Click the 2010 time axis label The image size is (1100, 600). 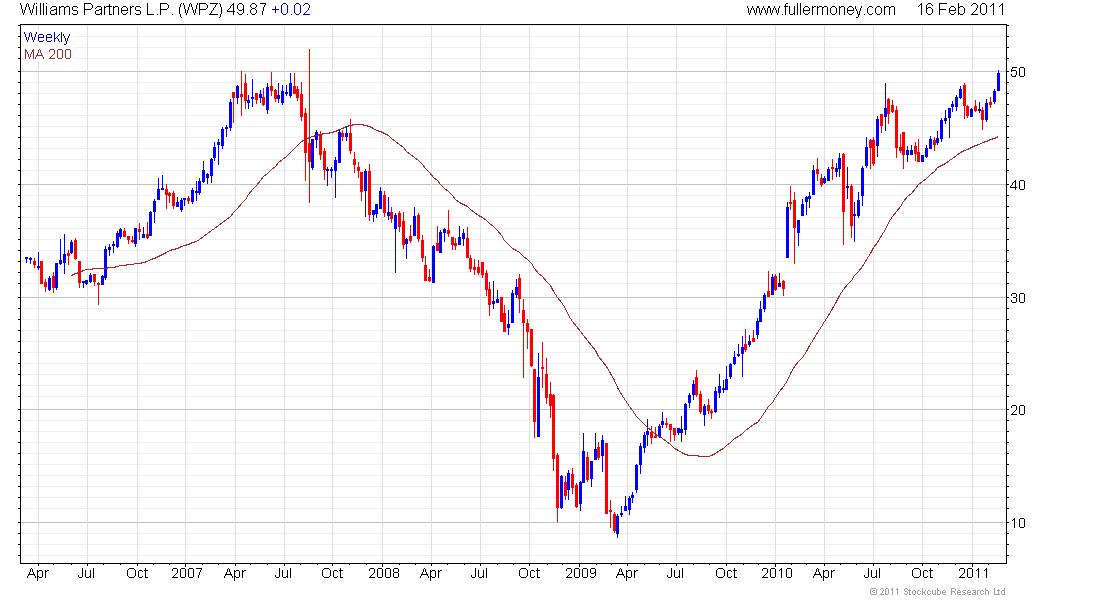[x=777, y=573]
